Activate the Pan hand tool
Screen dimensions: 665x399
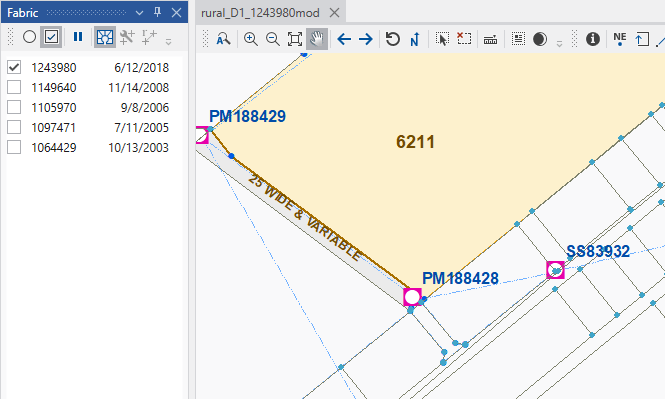[317, 39]
